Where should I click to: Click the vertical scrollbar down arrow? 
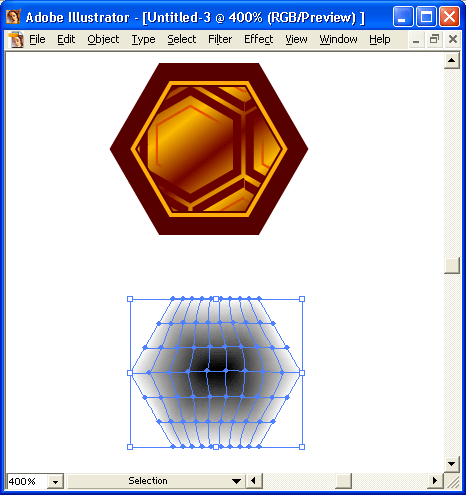[x=452, y=464]
